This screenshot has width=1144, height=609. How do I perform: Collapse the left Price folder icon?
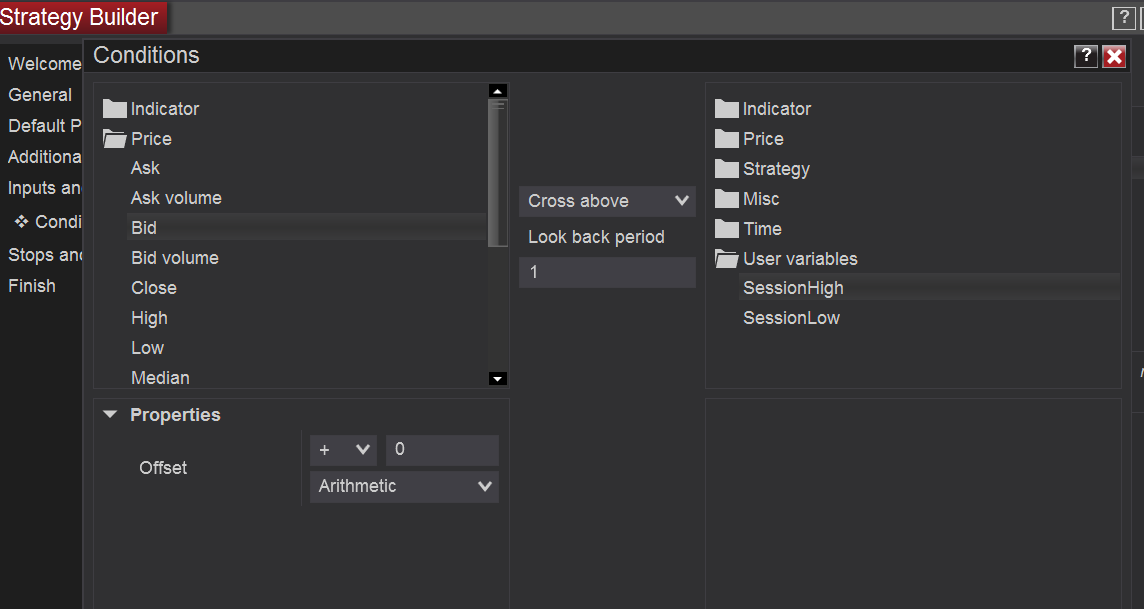click(x=115, y=139)
